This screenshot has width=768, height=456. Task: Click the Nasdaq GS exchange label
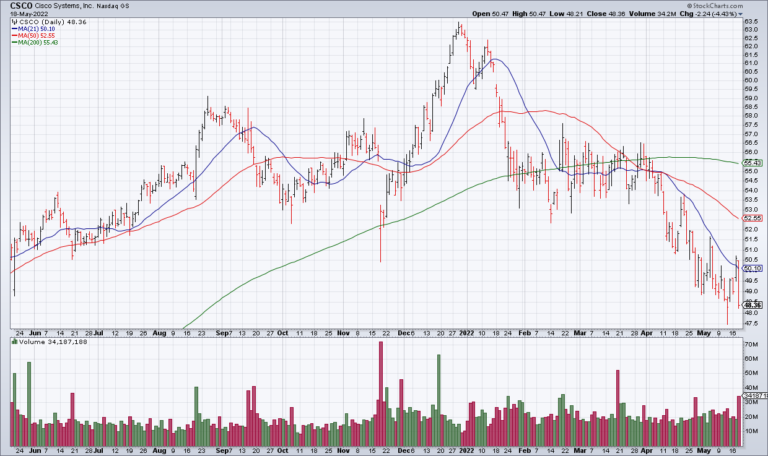click(111, 6)
